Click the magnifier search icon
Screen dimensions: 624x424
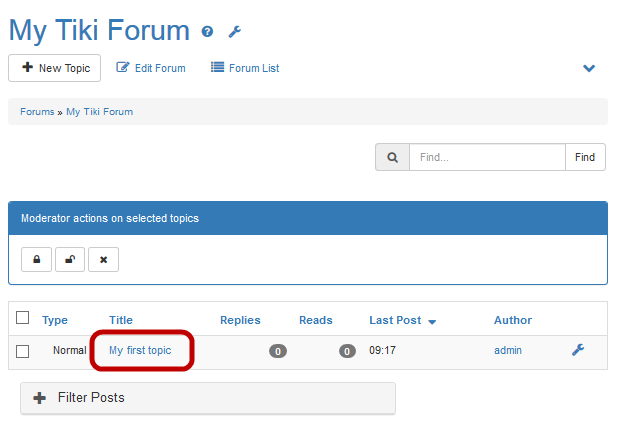point(392,157)
